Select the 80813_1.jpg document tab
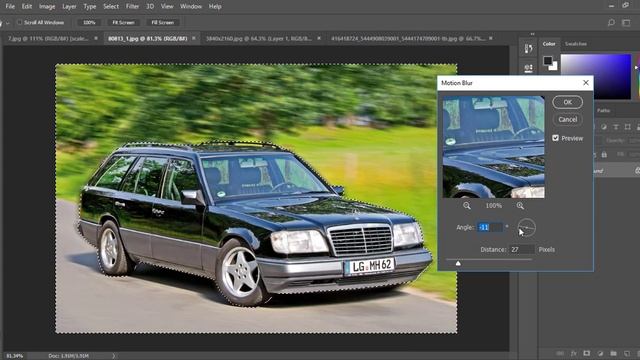The width and height of the screenshot is (640, 360). (x=147, y=38)
